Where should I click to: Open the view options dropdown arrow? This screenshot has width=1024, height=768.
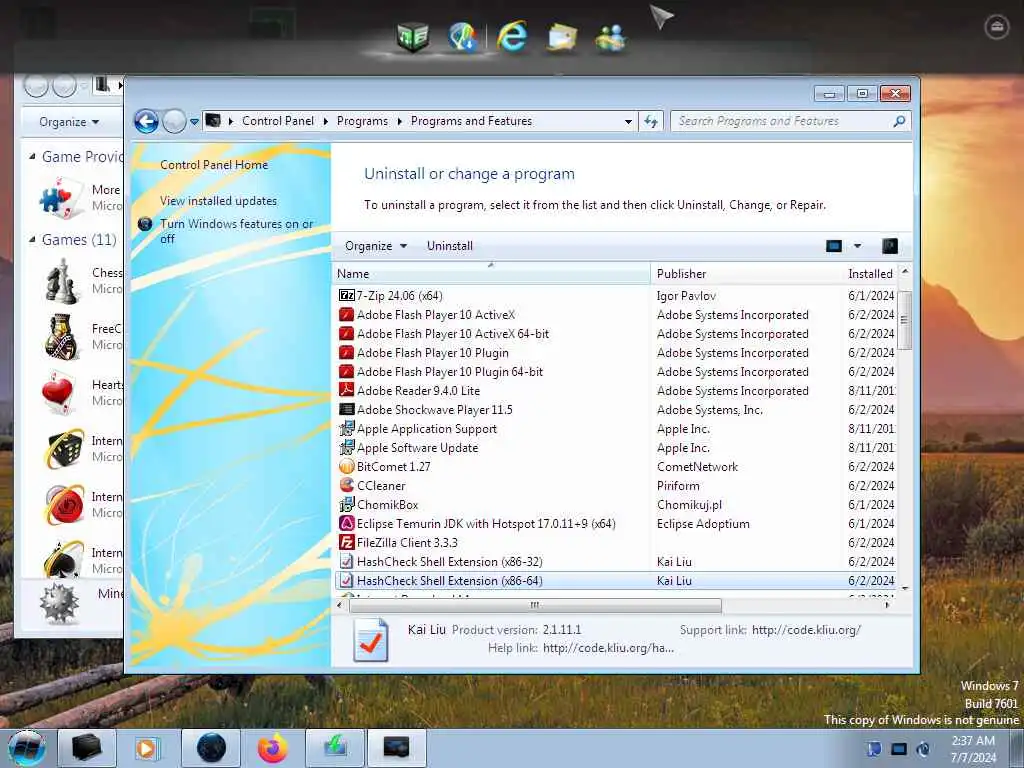coord(857,246)
